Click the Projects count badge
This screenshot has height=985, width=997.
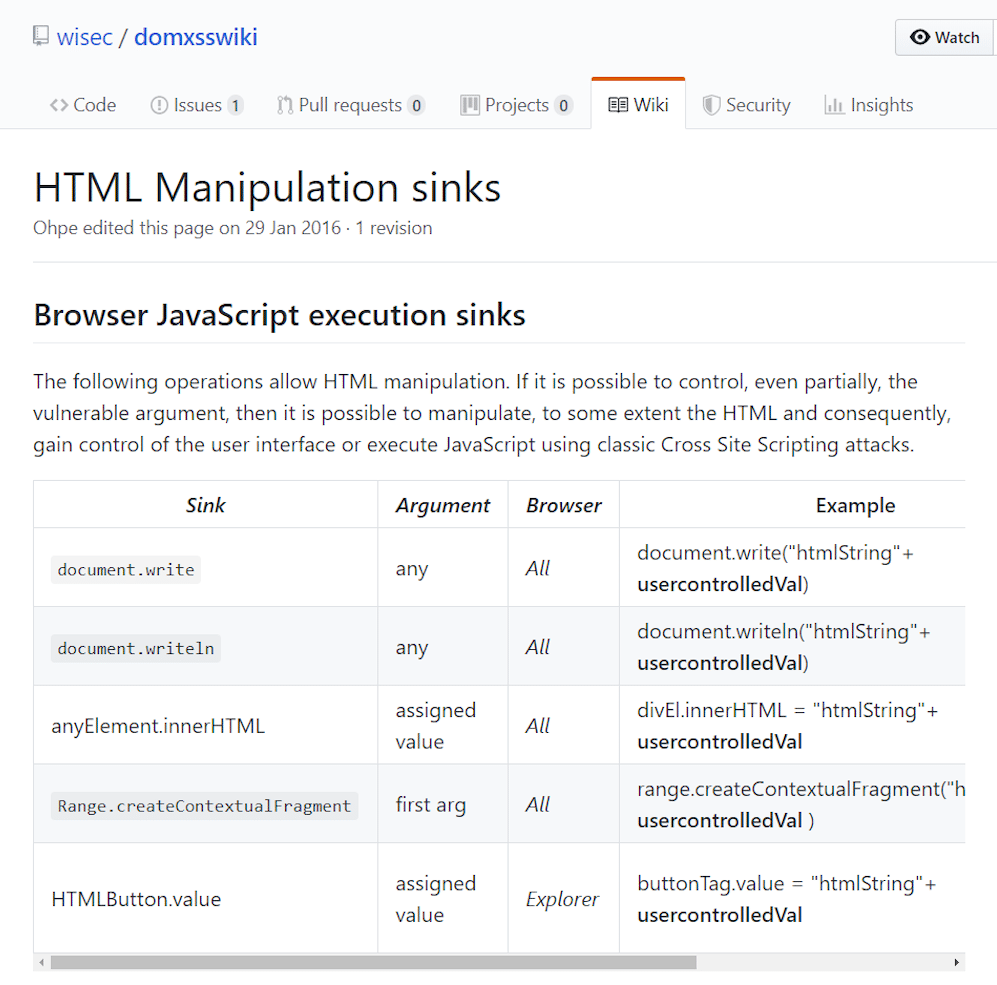coord(563,106)
